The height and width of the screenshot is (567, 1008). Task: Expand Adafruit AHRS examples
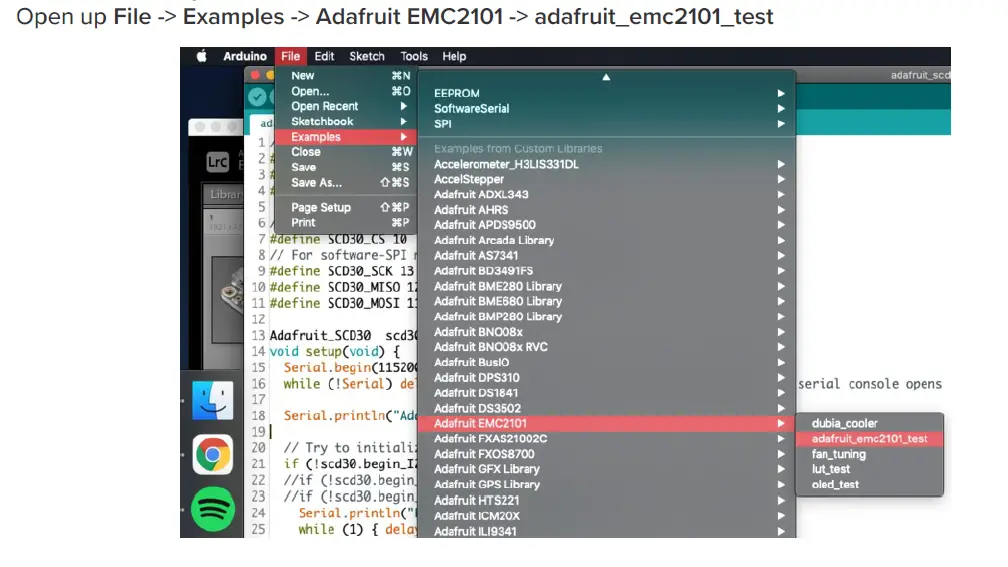point(607,210)
